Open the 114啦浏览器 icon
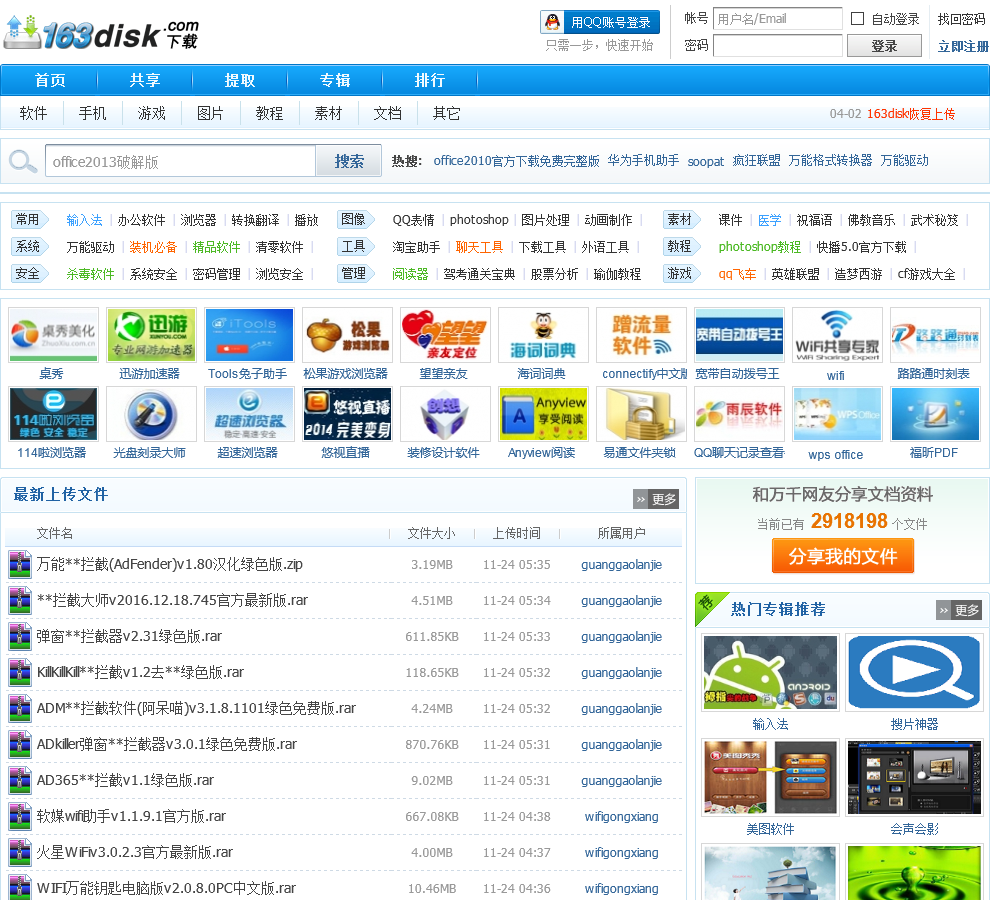The width and height of the screenshot is (990, 900). pyautogui.click(x=54, y=414)
